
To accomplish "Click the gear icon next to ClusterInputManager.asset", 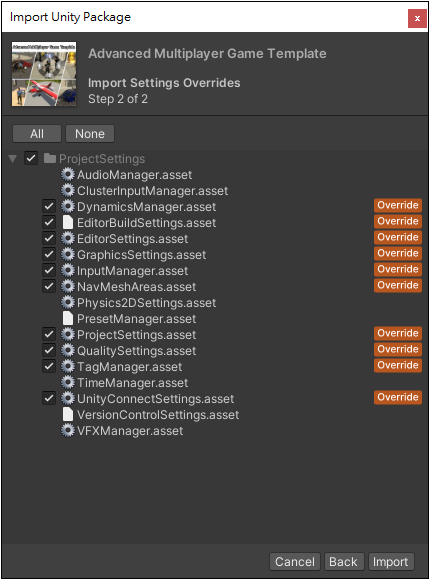I will pyautogui.click(x=68, y=190).
